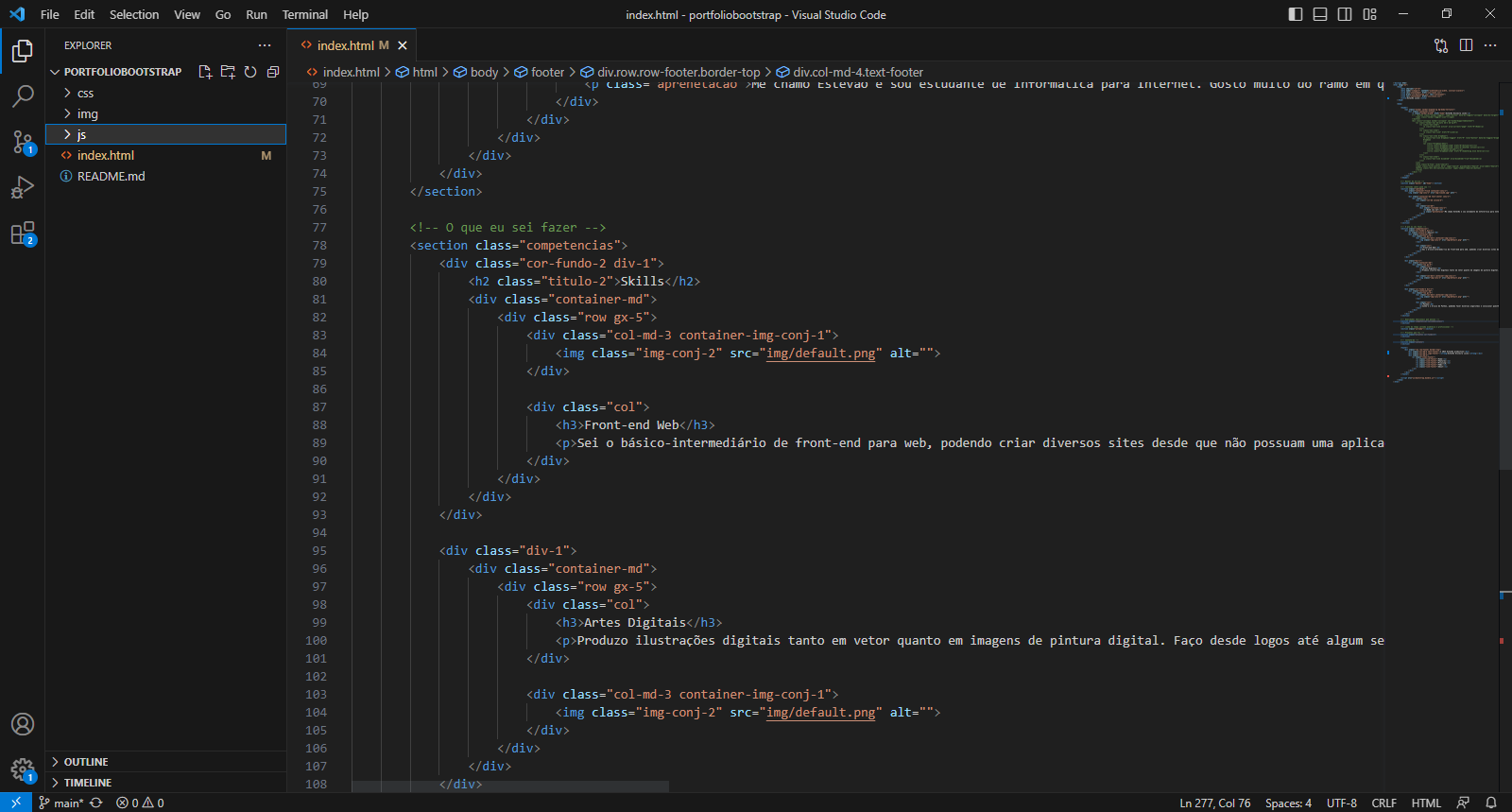The height and width of the screenshot is (812, 1512).
Task: Expand the OUTLINE section
Action: click(x=86, y=762)
